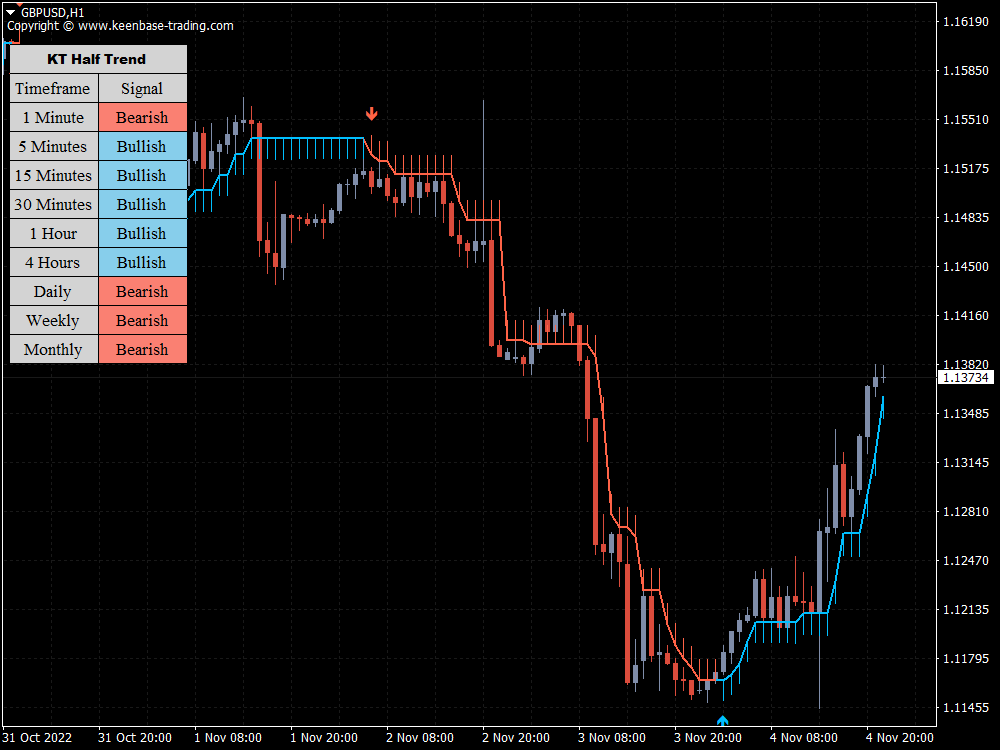Click the red bearish sell arrow signal
Image resolution: width=1000 pixels, height=750 pixels.
tap(371, 114)
